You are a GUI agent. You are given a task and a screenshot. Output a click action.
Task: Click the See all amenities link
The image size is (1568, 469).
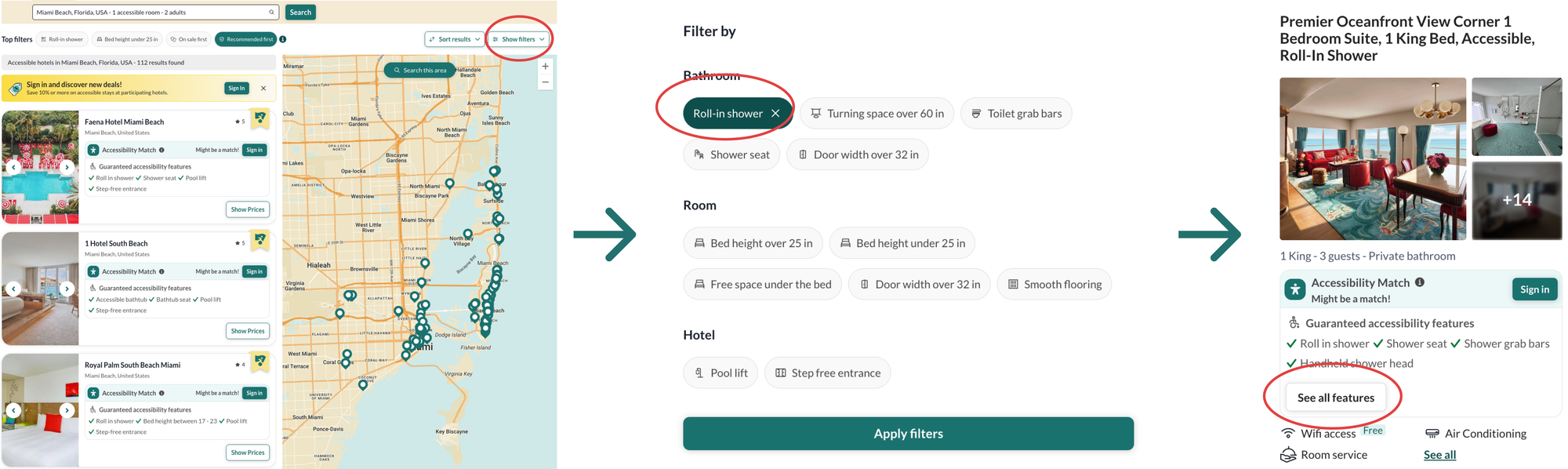[x=1439, y=455]
